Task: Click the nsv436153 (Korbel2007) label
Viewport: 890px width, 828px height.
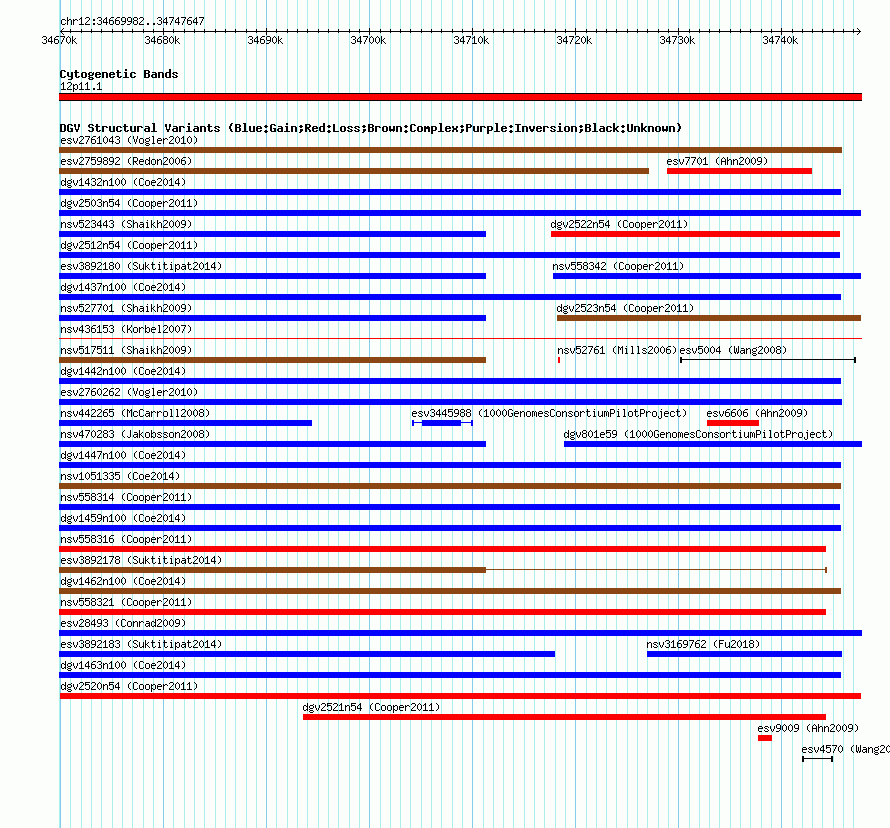Action: tap(126, 329)
